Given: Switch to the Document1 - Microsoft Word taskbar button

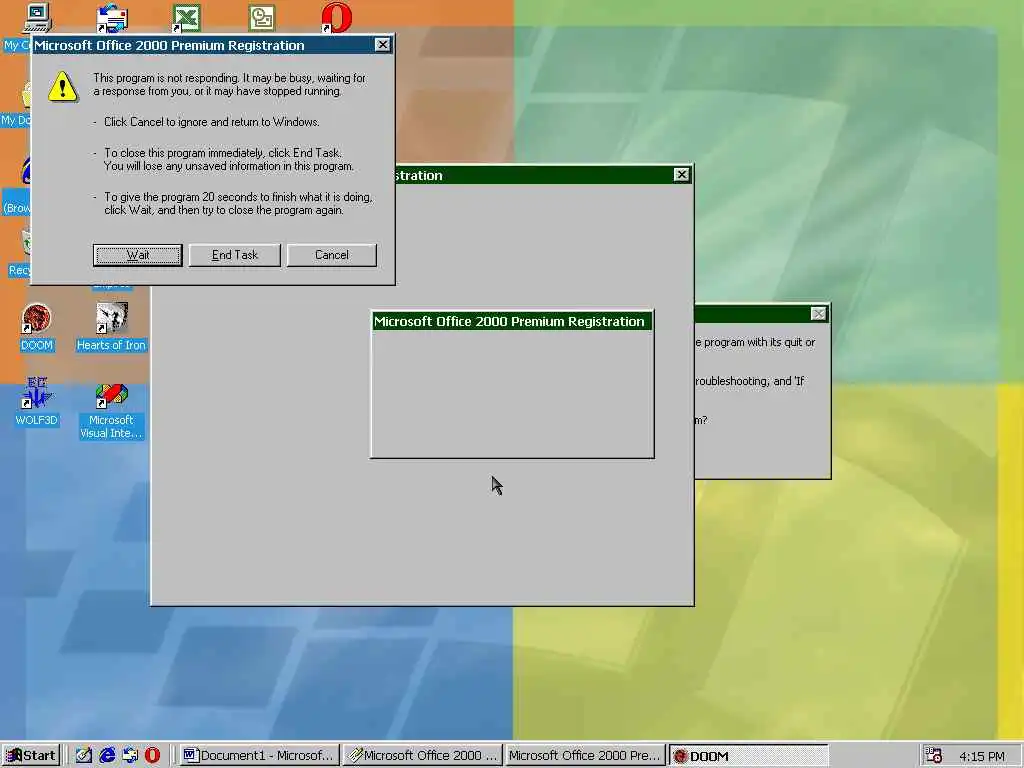Looking at the screenshot, I should click(x=259, y=756).
